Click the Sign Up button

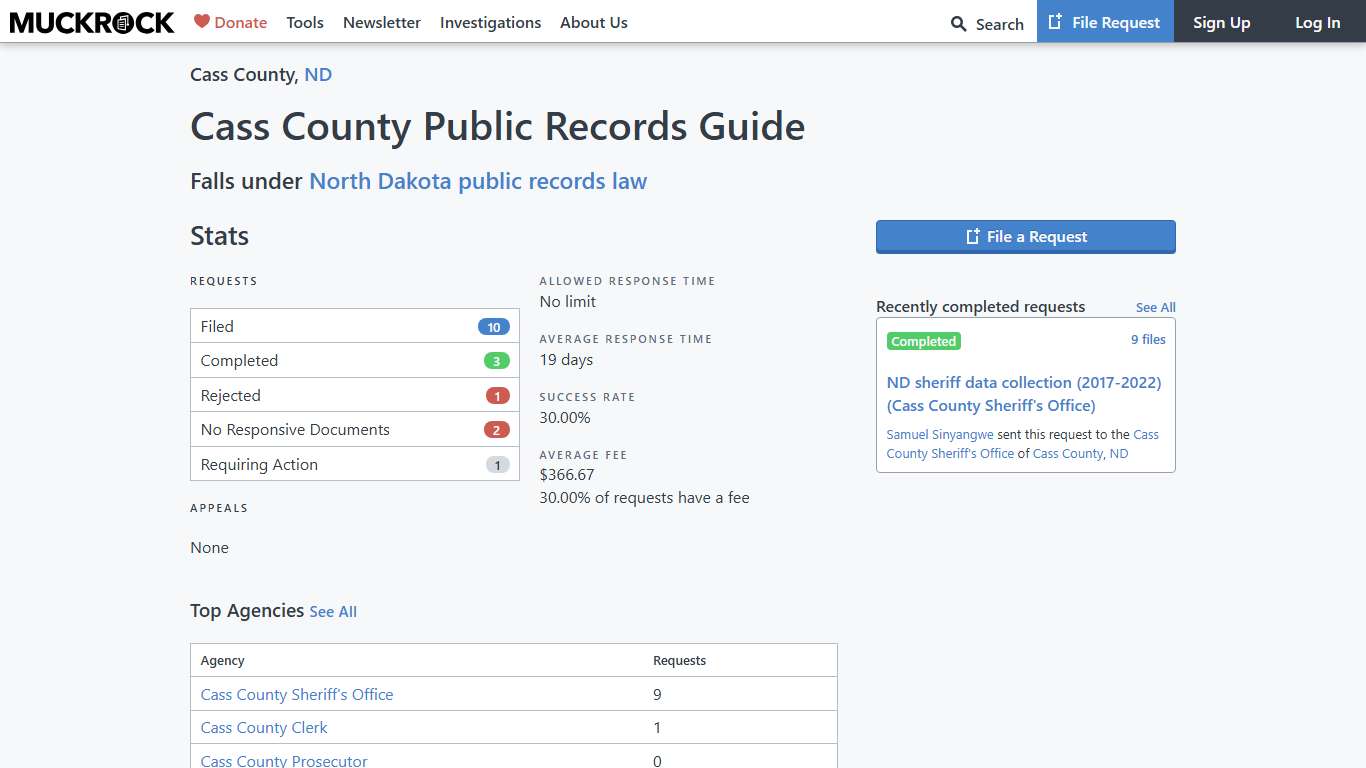(x=1221, y=22)
